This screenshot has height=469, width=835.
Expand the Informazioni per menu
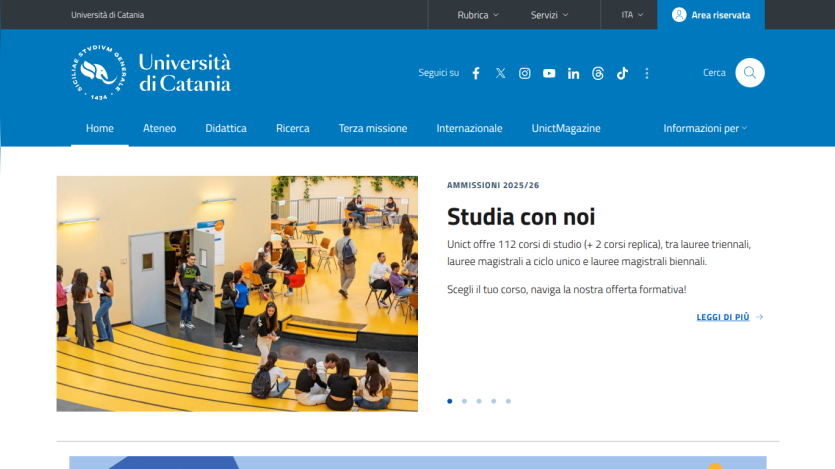[x=705, y=128]
